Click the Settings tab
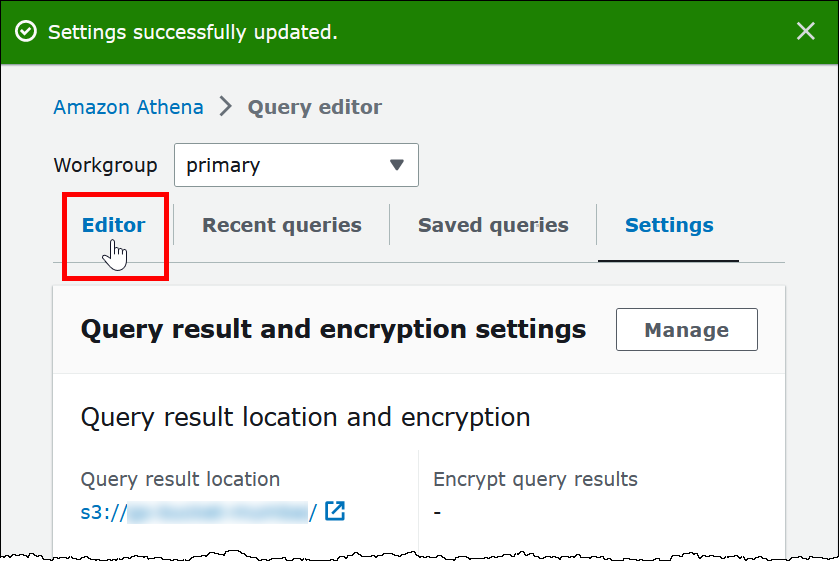The height and width of the screenshot is (561, 839). (x=669, y=225)
